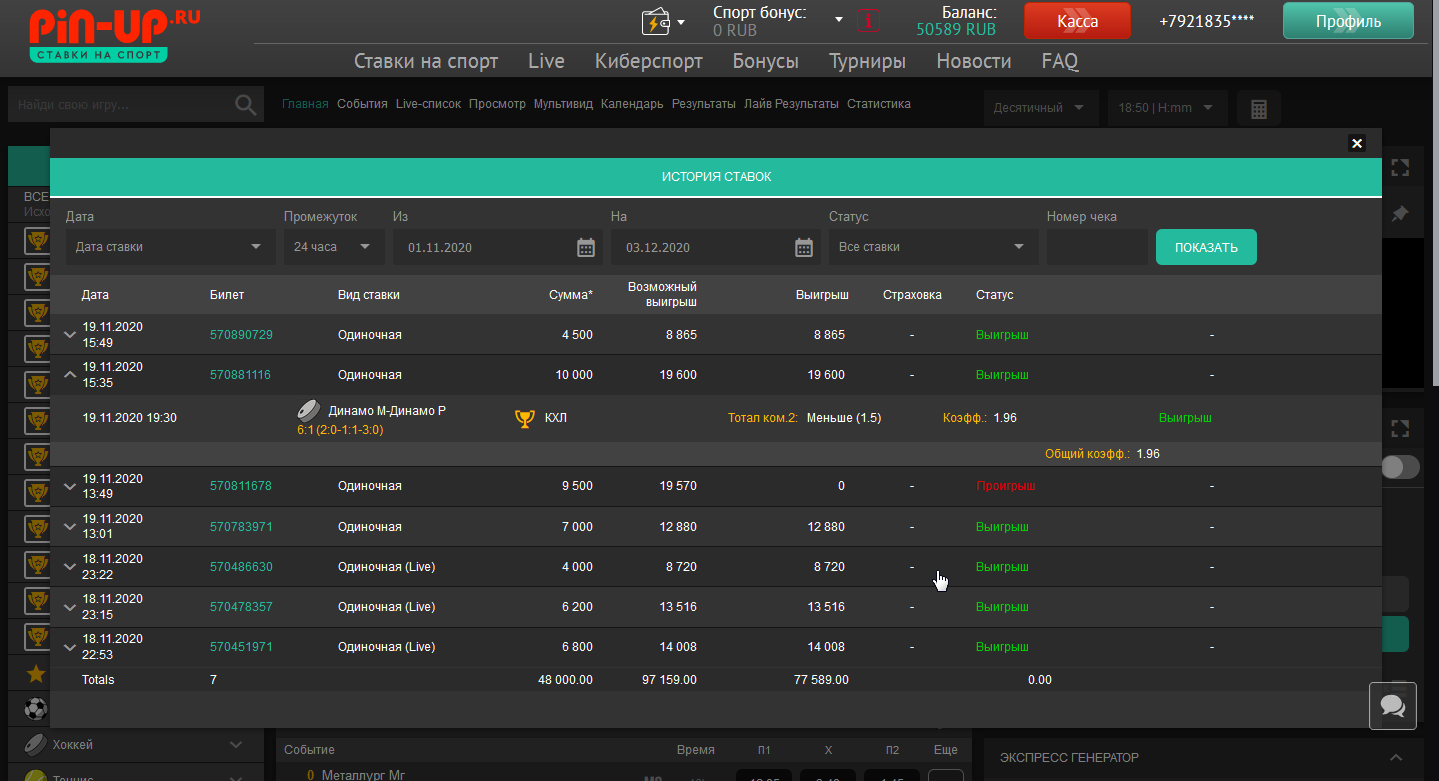Collapse the expanded bet 570881116 row
Viewport: 1439px width, 781px height.
coord(70,375)
